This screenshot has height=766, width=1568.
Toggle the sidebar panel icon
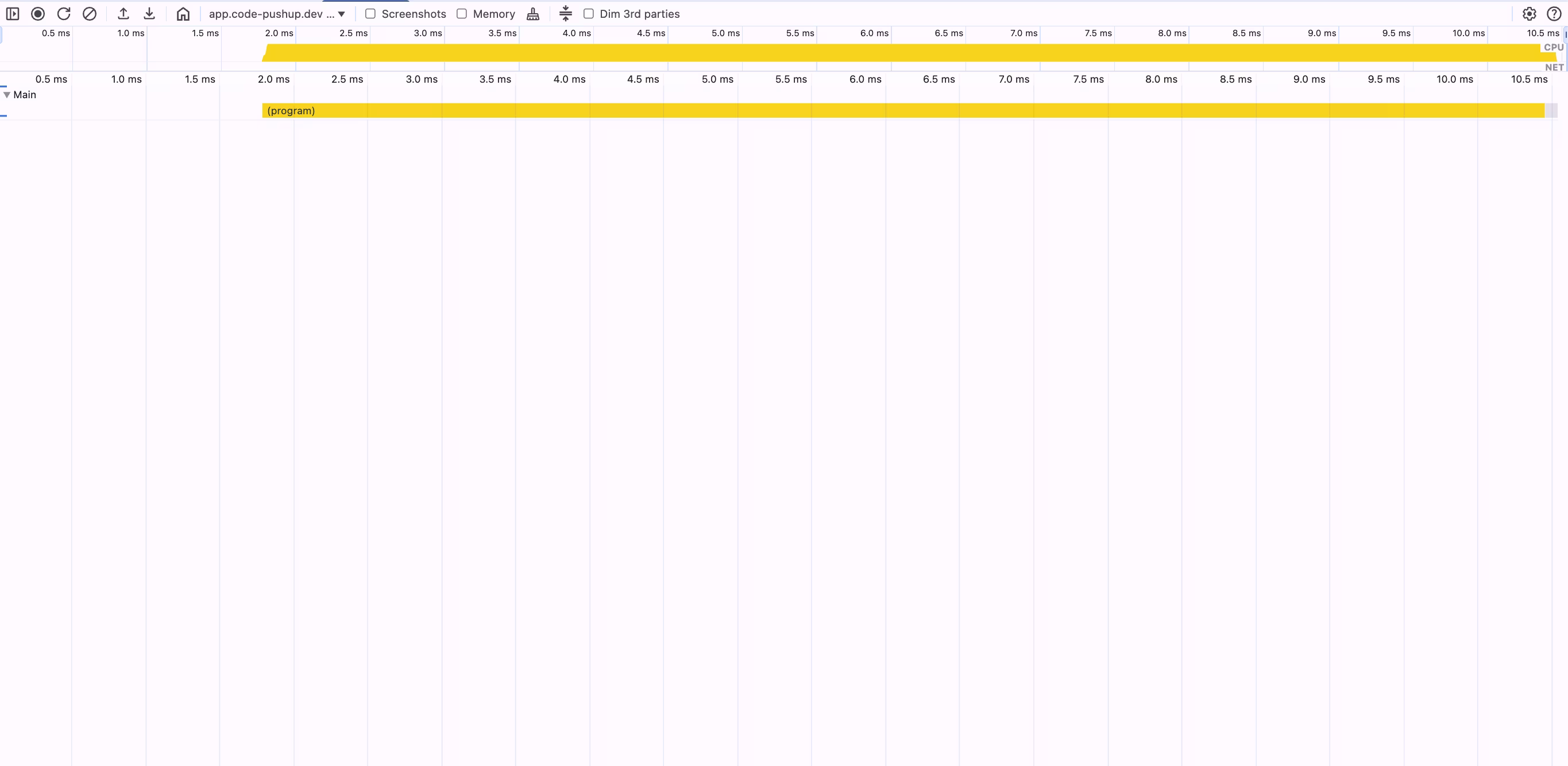(x=12, y=13)
